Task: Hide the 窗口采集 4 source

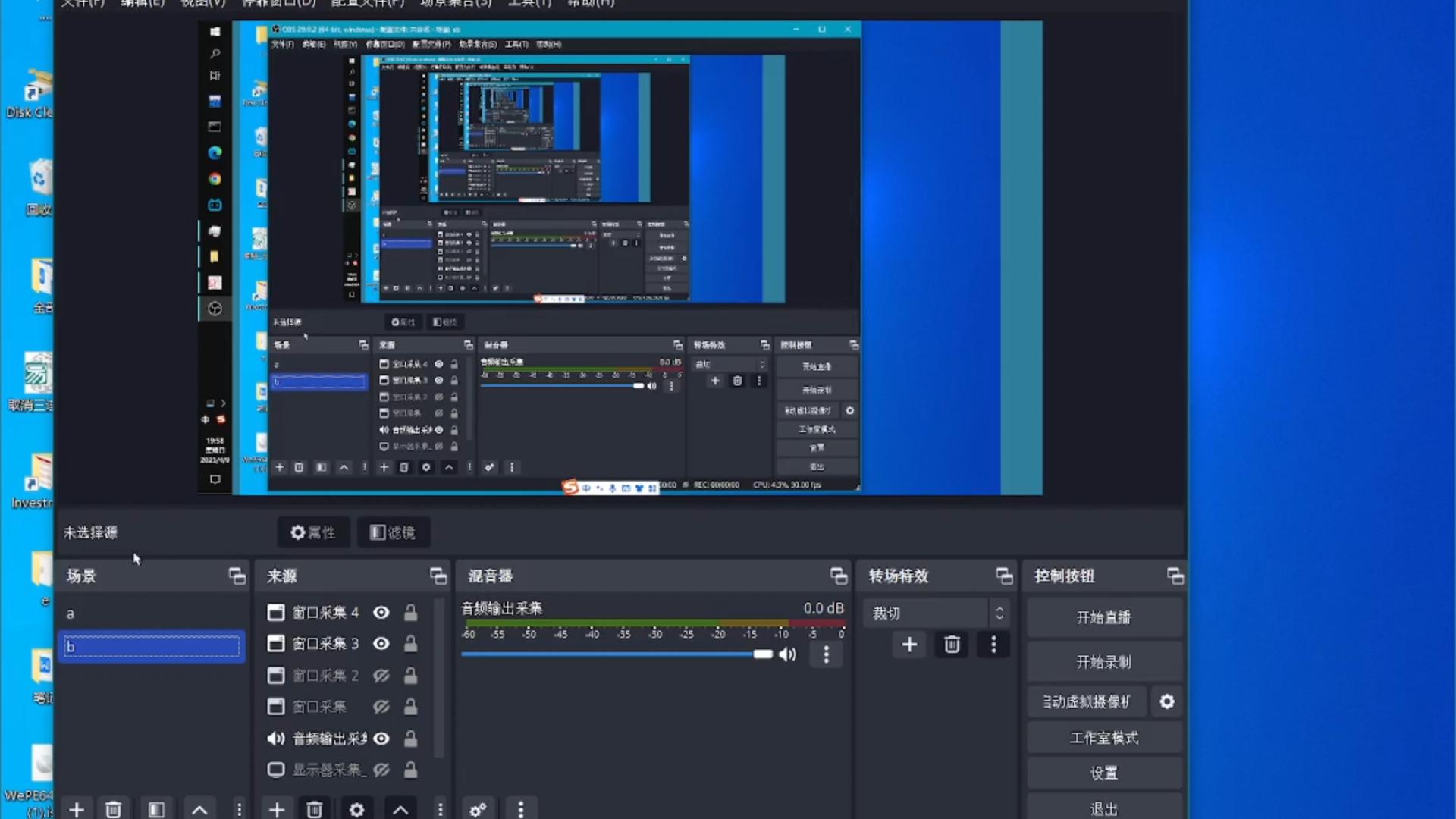Action: (381, 612)
